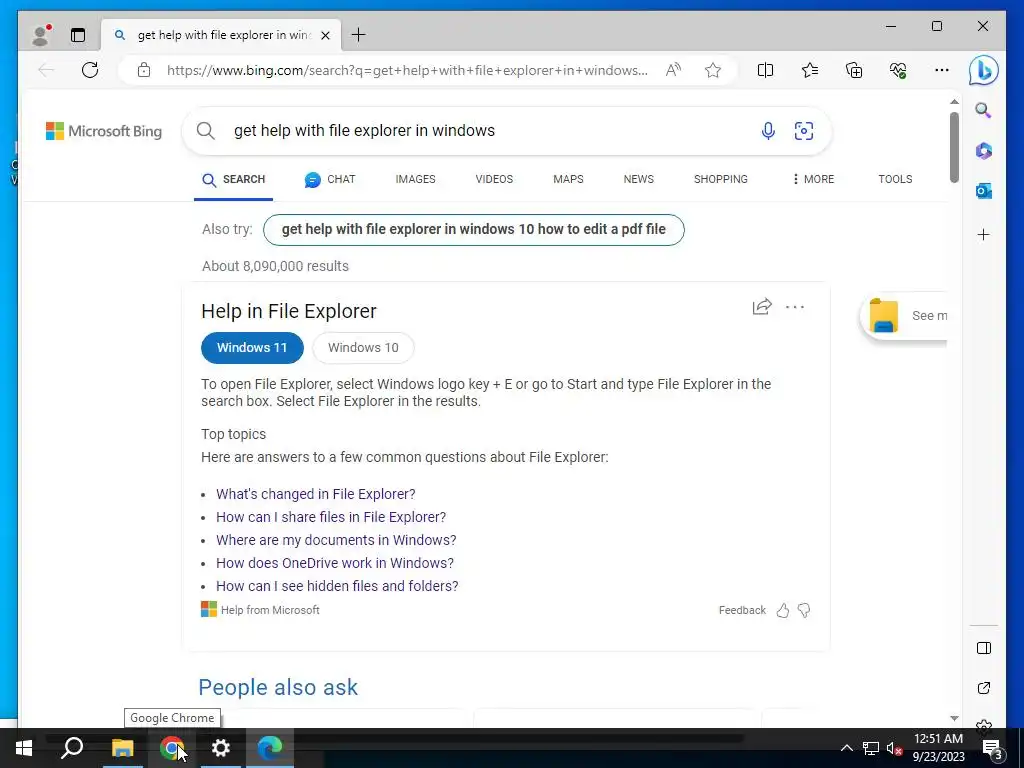The height and width of the screenshot is (768, 1024).
Task: Add this page to favorites star
Action: point(713,70)
